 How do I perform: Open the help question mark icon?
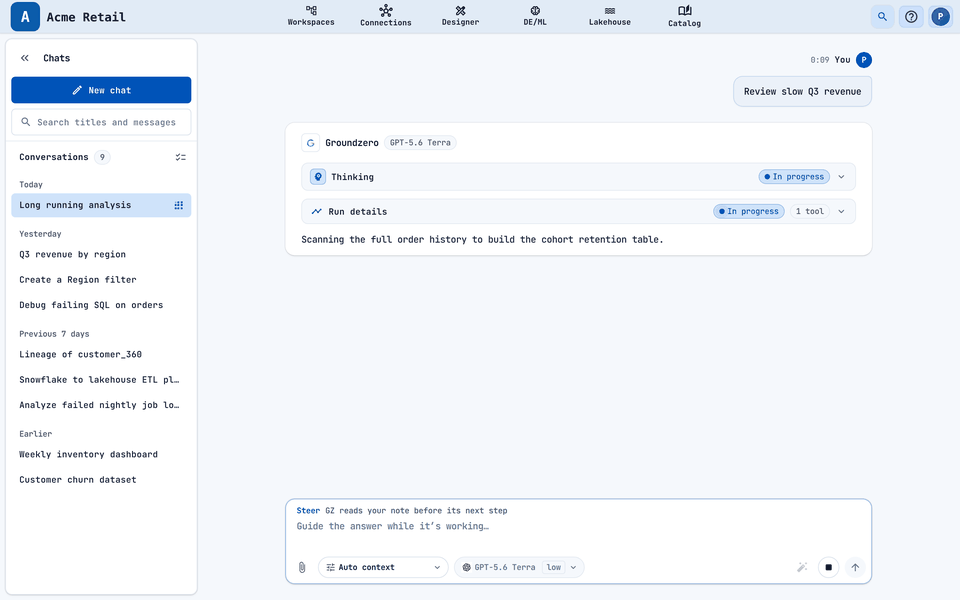coord(911,17)
